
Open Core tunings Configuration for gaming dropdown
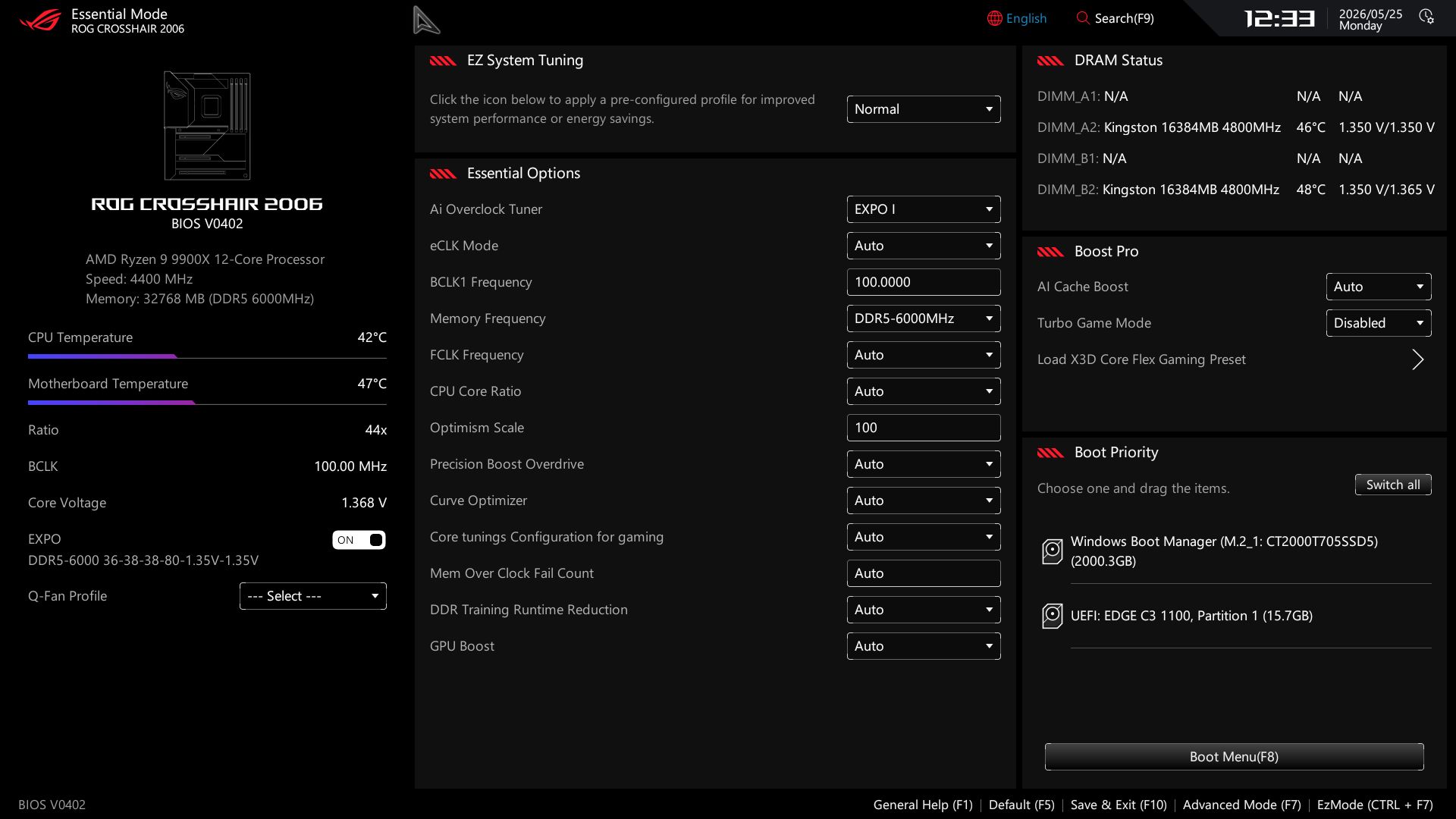pyautogui.click(x=924, y=537)
